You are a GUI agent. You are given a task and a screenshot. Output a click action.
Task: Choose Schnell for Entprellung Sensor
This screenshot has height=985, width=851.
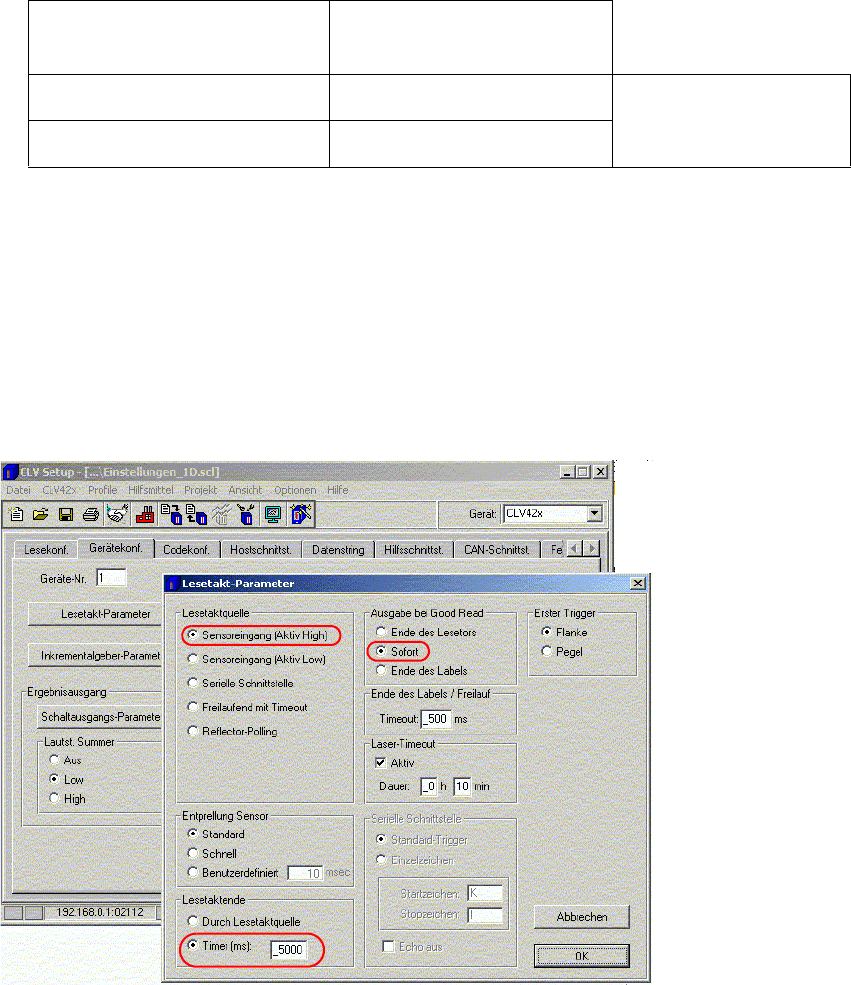point(193,853)
